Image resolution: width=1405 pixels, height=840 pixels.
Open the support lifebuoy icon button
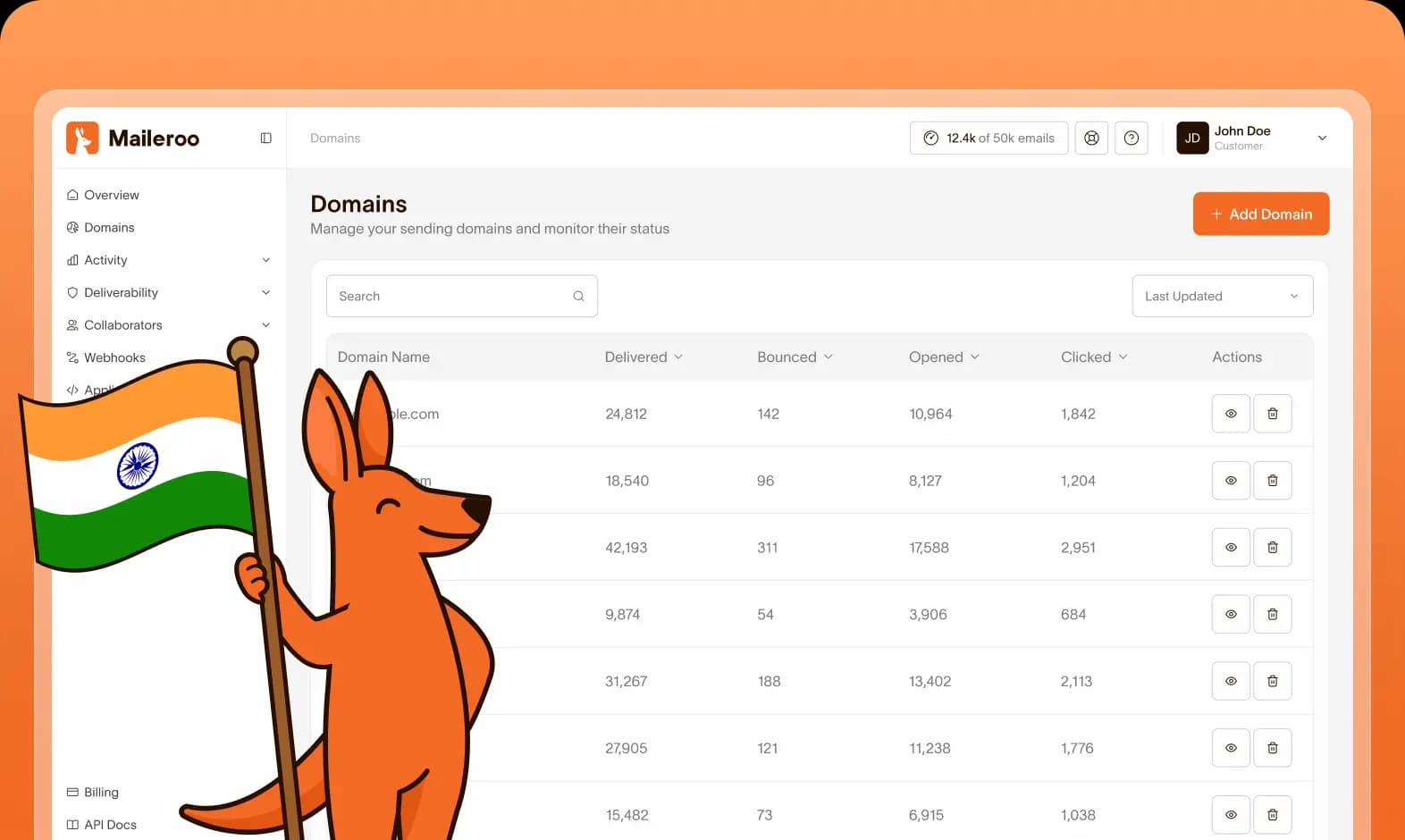tap(1091, 138)
